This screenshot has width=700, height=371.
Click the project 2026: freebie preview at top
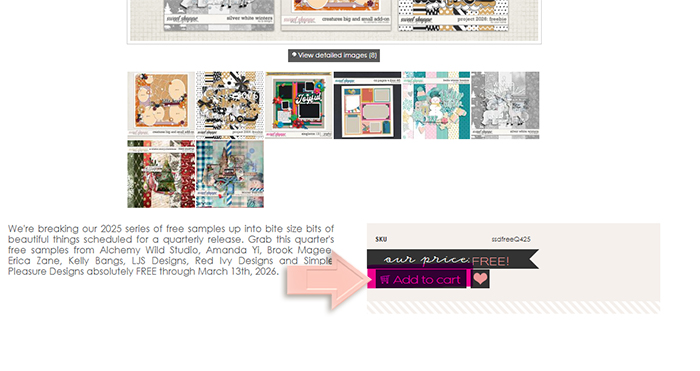453,16
